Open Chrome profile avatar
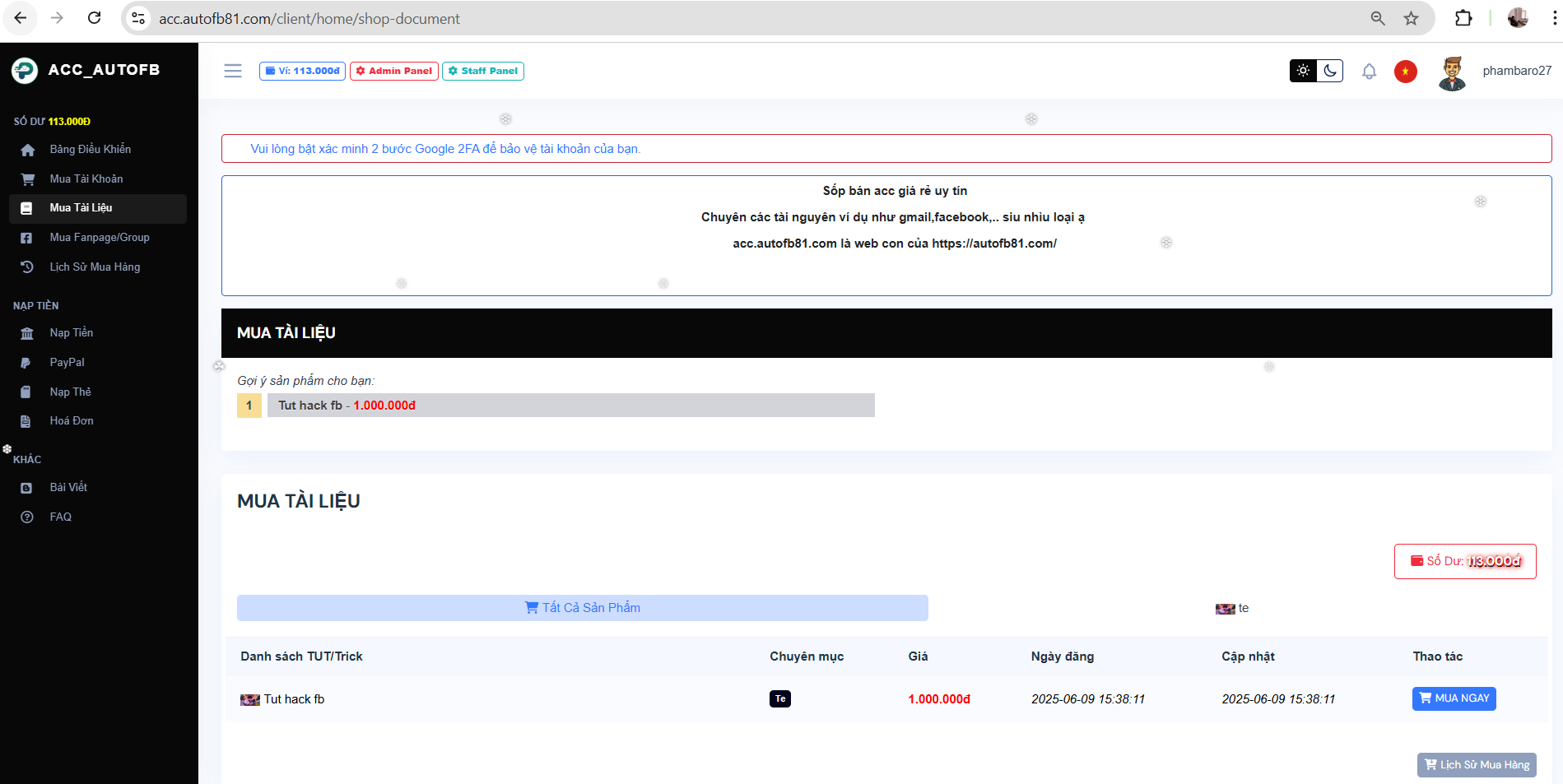This screenshot has height=784, width=1563. point(1518,18)
